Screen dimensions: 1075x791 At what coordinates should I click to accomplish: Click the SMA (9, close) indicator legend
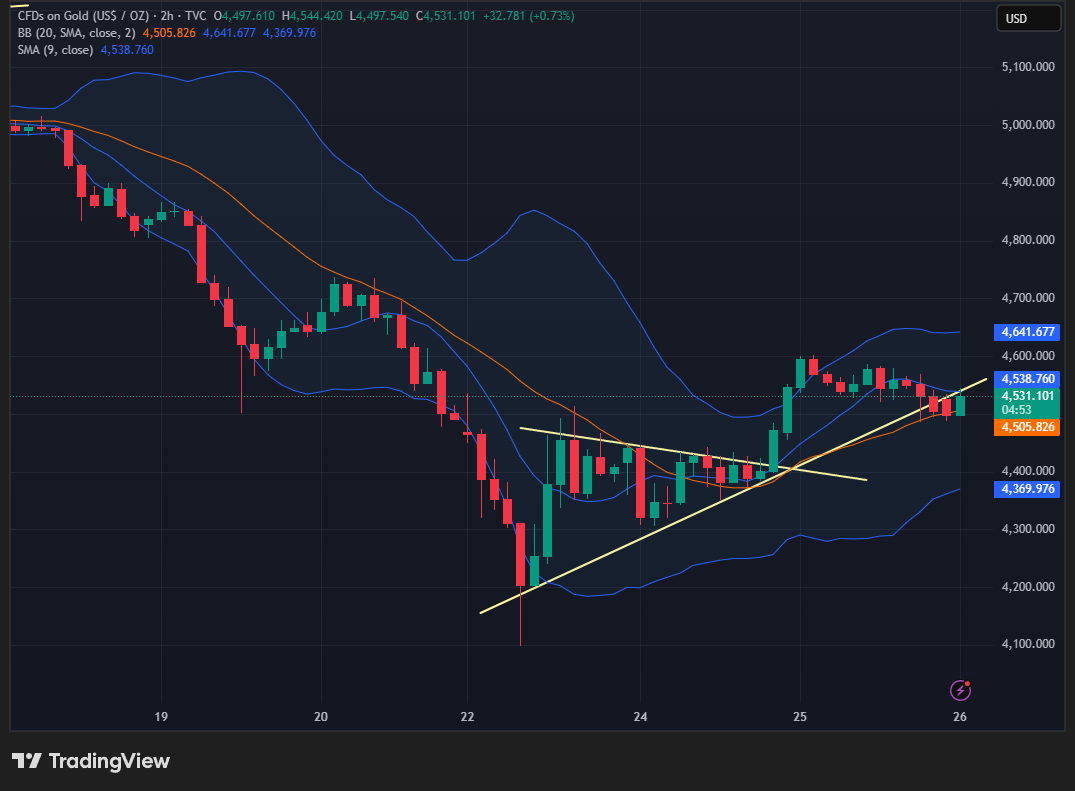pos(55,49)
